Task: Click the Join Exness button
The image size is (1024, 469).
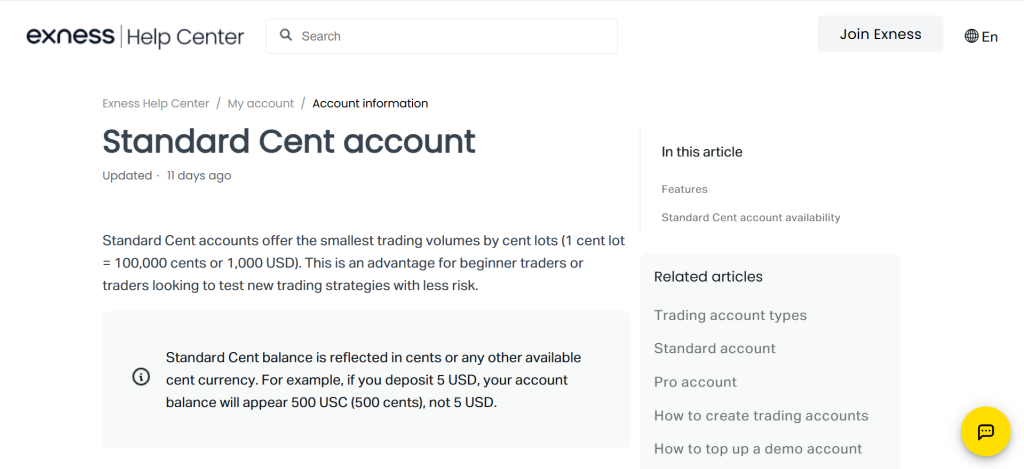Action: 880,34
